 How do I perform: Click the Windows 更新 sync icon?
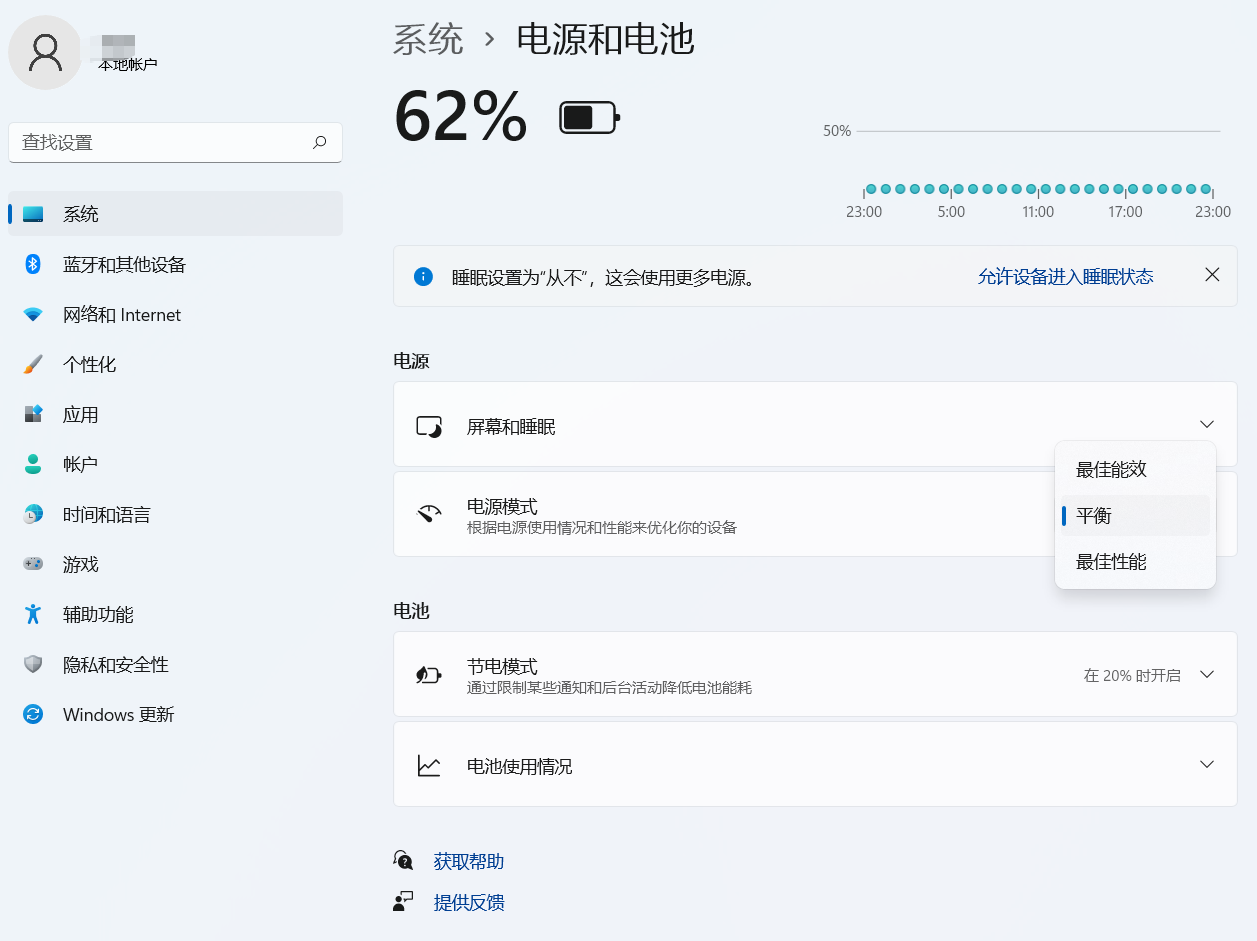coord(33,714)
